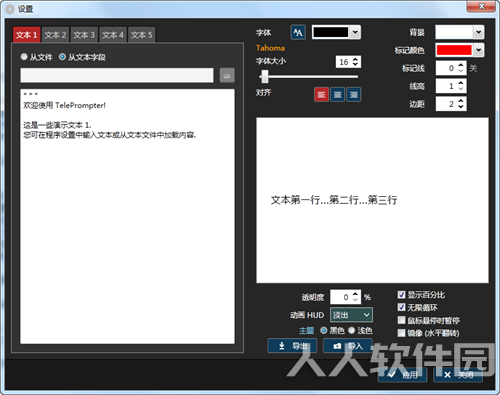Open the 标记颜色 dropdown arrow
The height and width of the screenshot is (395, 500).
[479, 50]
